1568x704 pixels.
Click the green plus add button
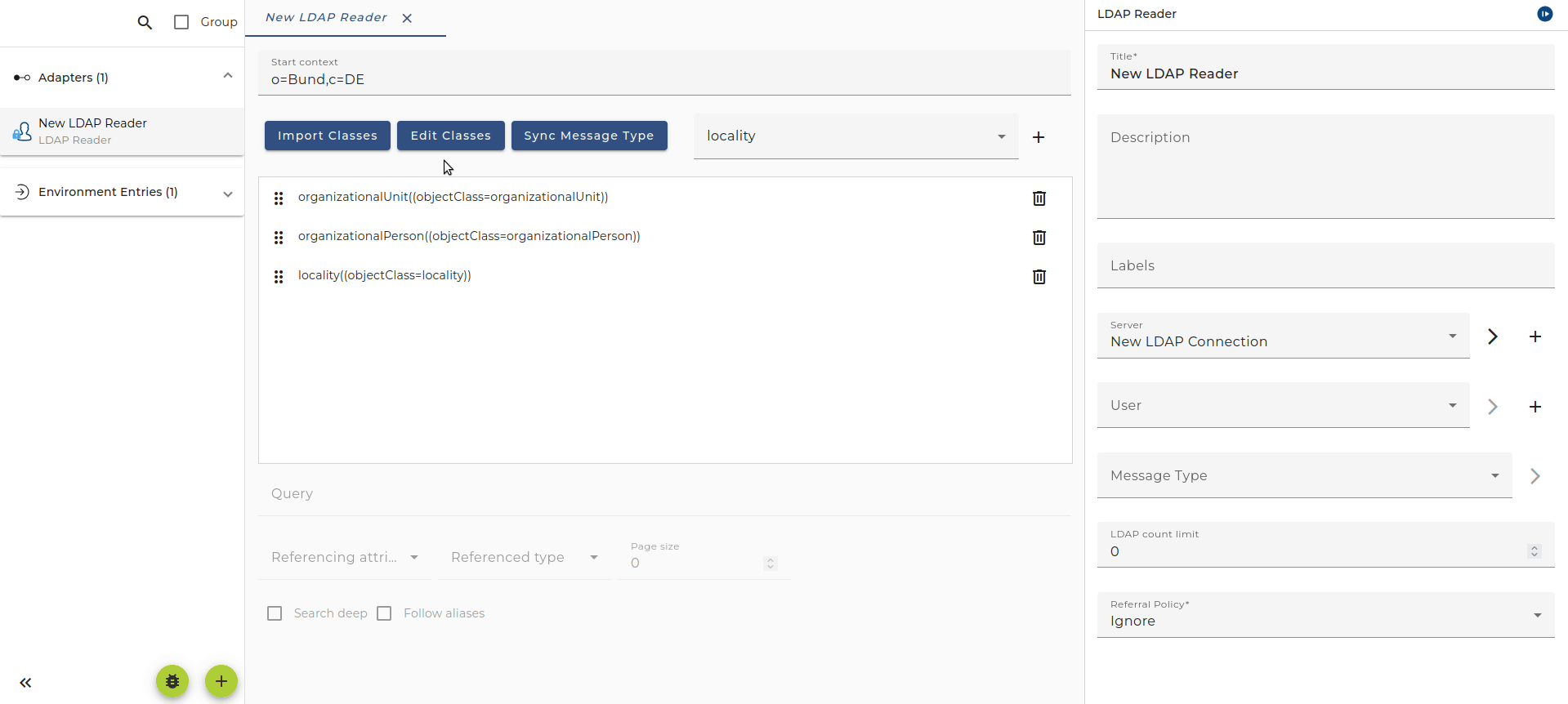pyautogui.click(x=221, y=681)
